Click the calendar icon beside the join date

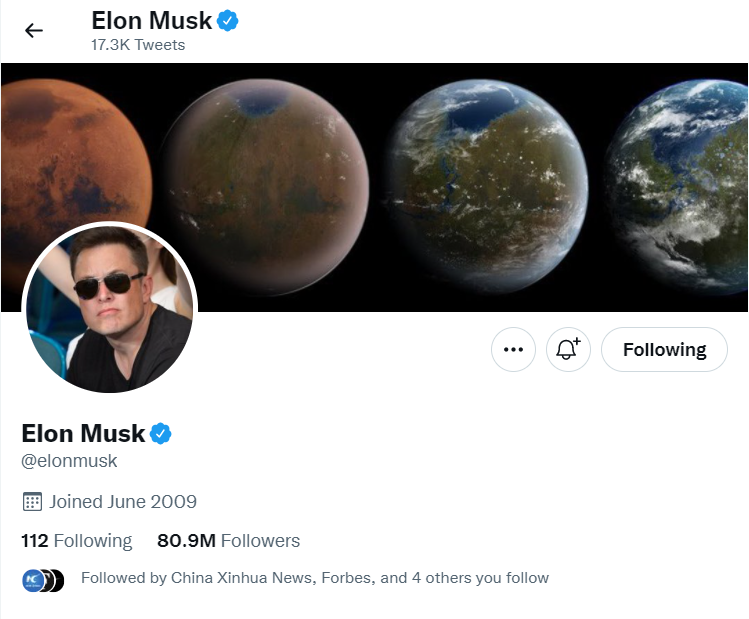[x=32, y=502]
